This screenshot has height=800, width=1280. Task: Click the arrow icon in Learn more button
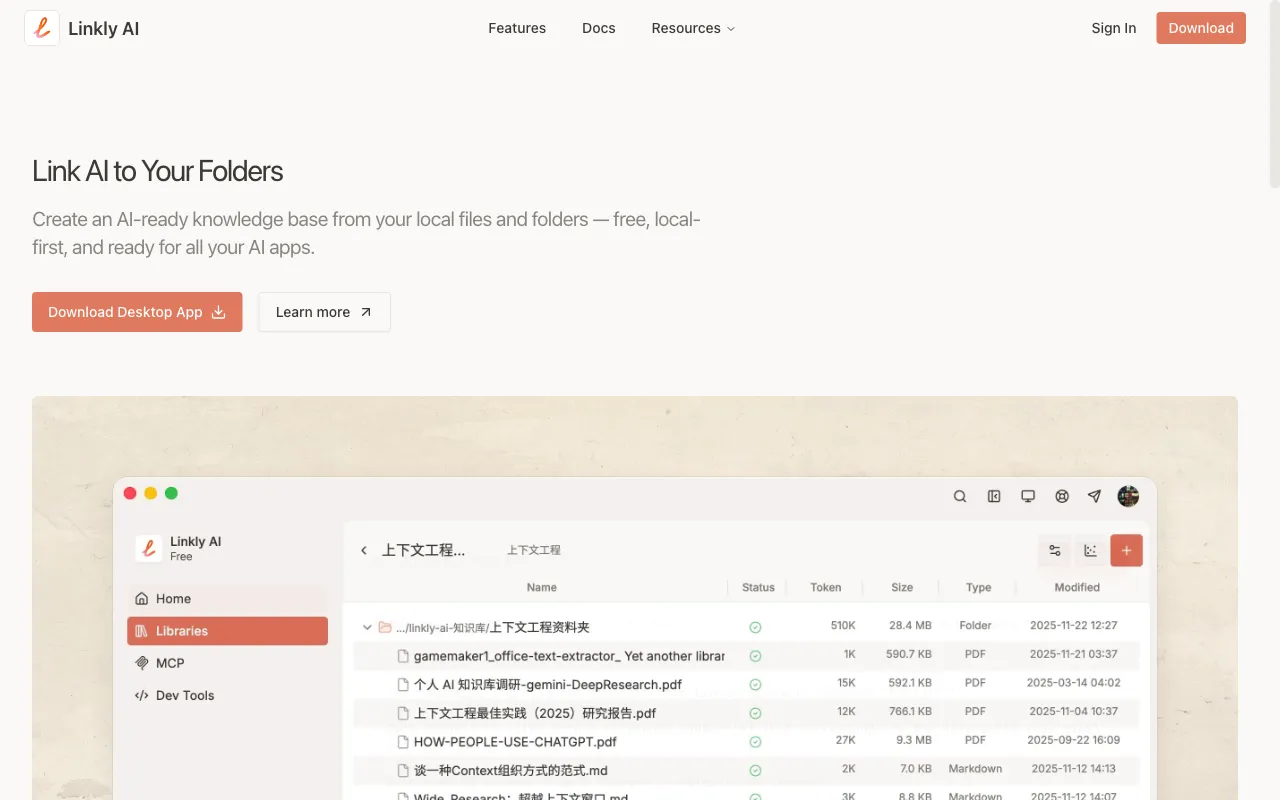[x=366, y=312]
